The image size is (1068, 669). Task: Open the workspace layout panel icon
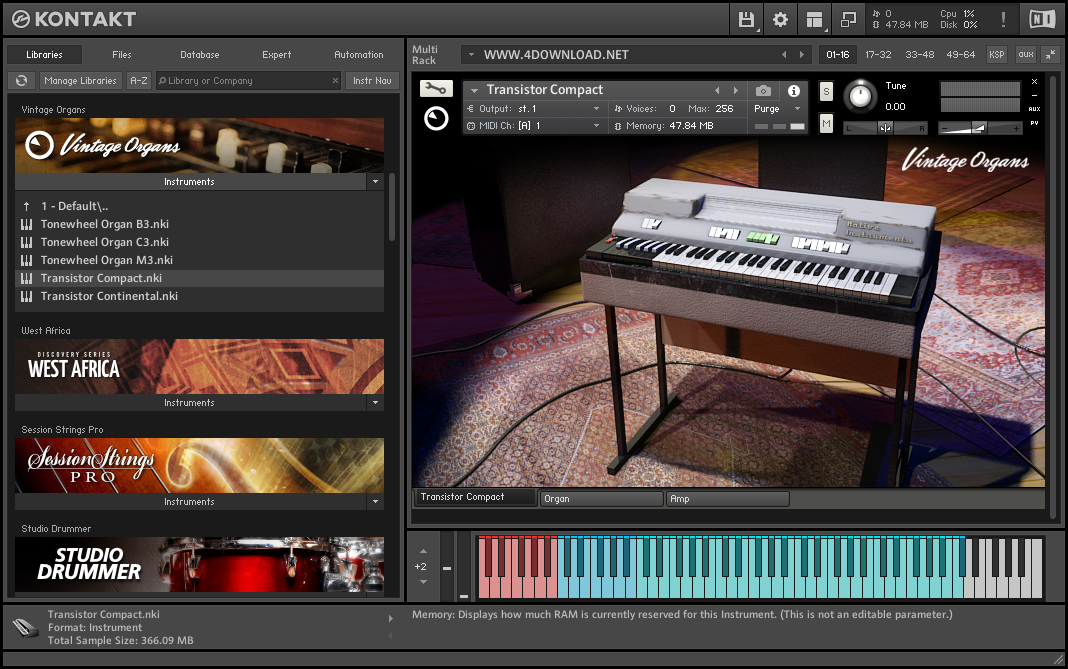815,20
